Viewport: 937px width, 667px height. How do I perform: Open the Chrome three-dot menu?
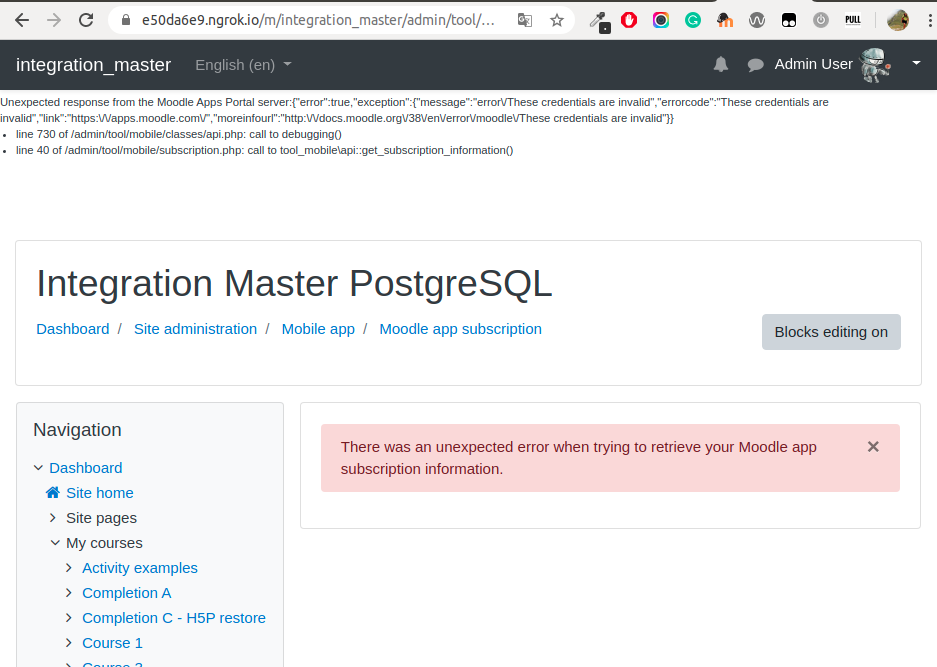click(x=929, y=20)
